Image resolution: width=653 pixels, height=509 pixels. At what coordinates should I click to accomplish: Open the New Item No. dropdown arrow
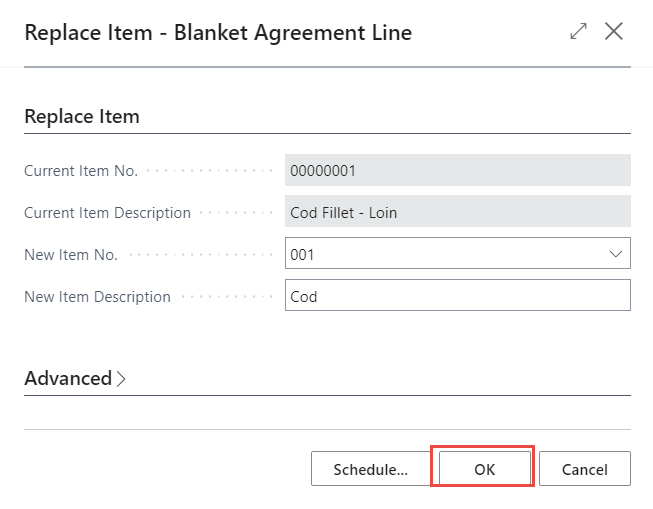tap(616, 254)
